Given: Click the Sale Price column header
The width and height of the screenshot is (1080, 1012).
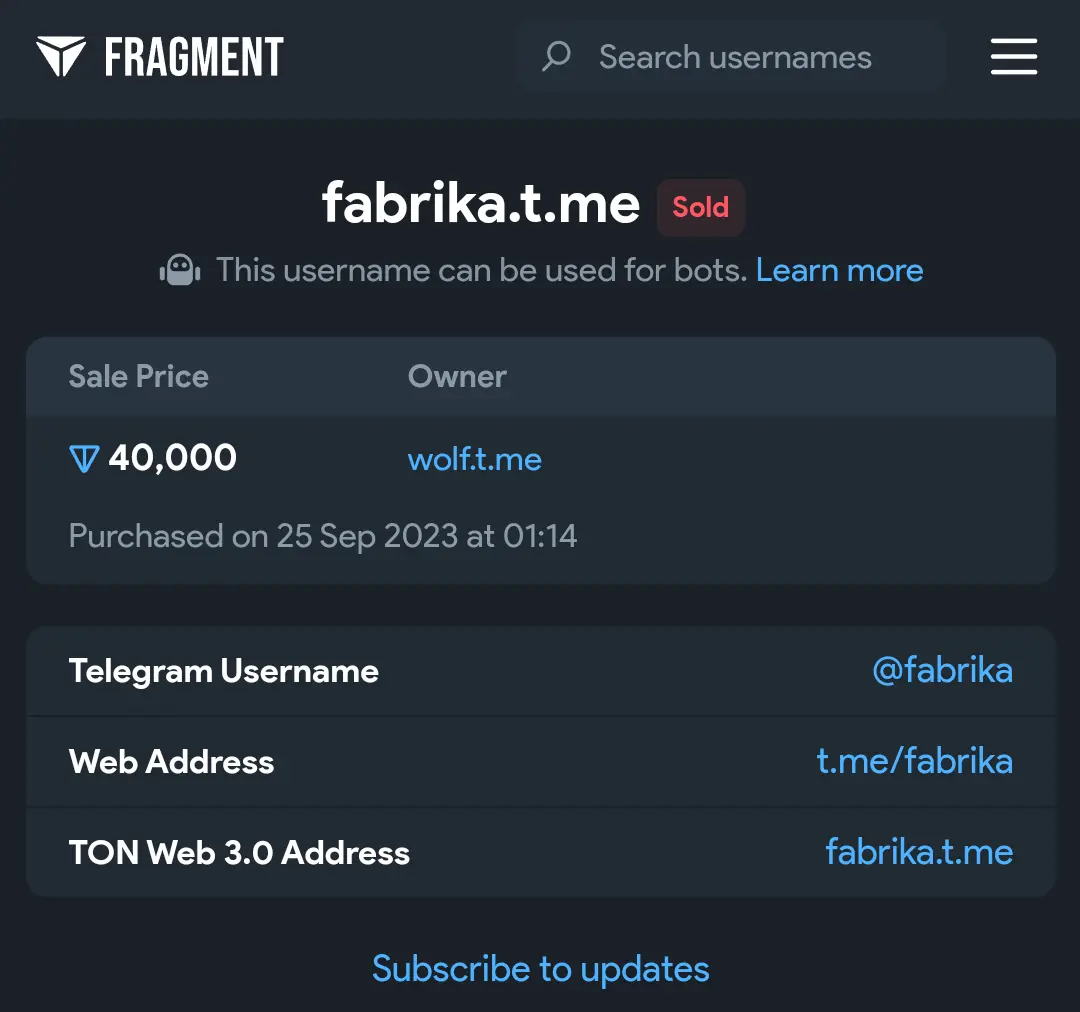Looking at the screenshot, I should click(x=138, y=376).
